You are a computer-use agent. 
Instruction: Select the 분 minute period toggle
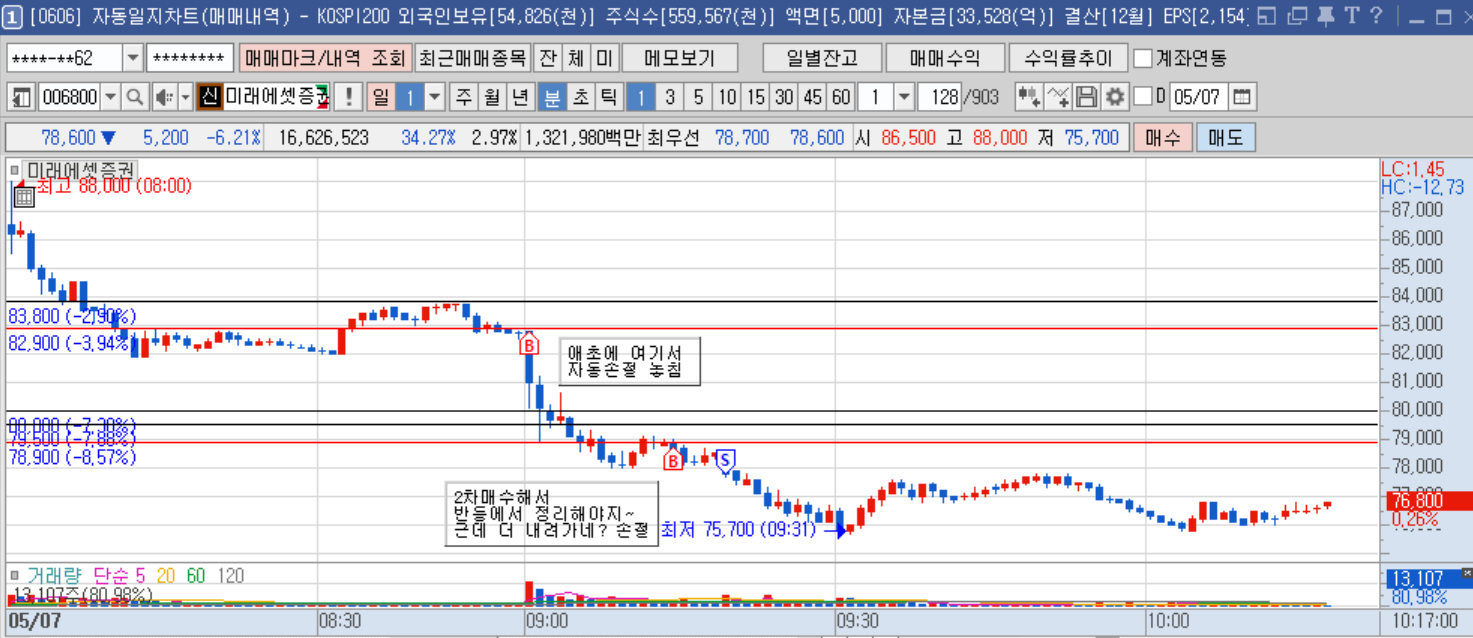pos(552,97)
